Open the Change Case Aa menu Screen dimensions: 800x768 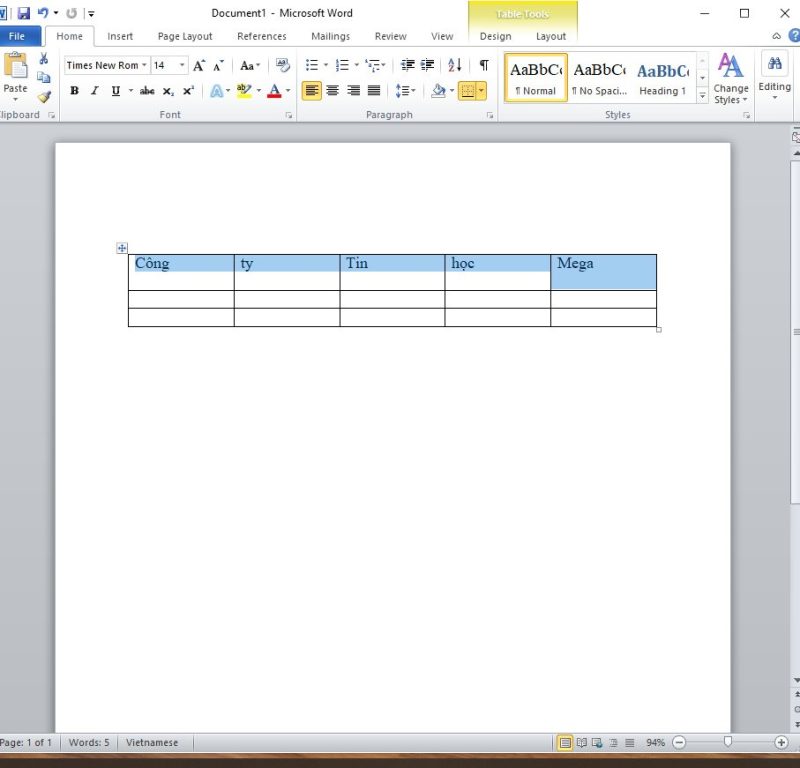pos(250,65)
